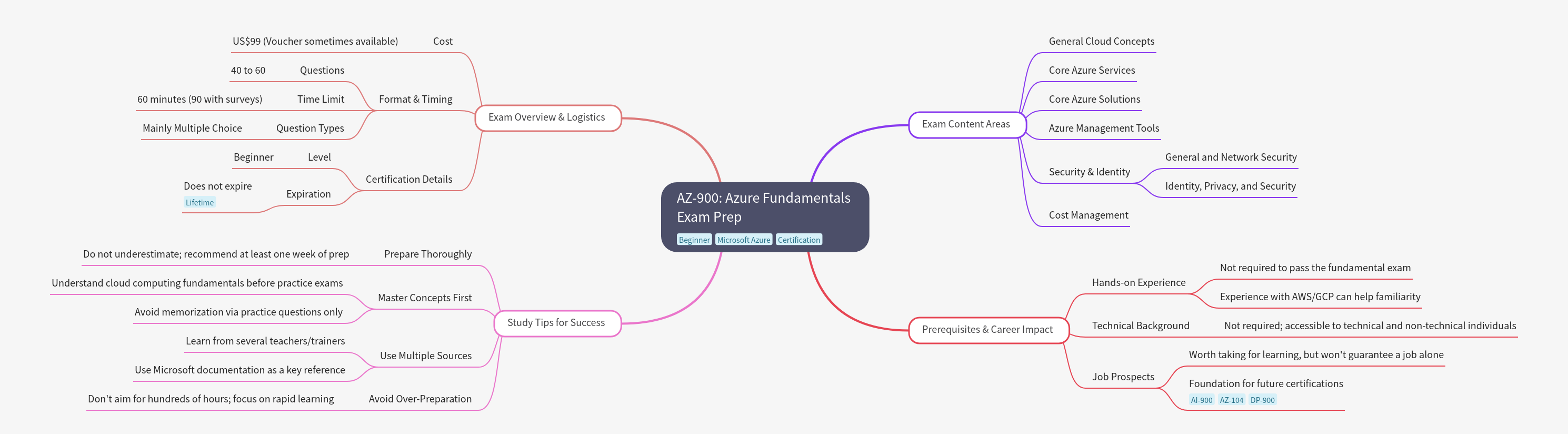
Task: Select the Avoid Over-Preparation node
Action: pyautogui.click(x=420, y=399)
